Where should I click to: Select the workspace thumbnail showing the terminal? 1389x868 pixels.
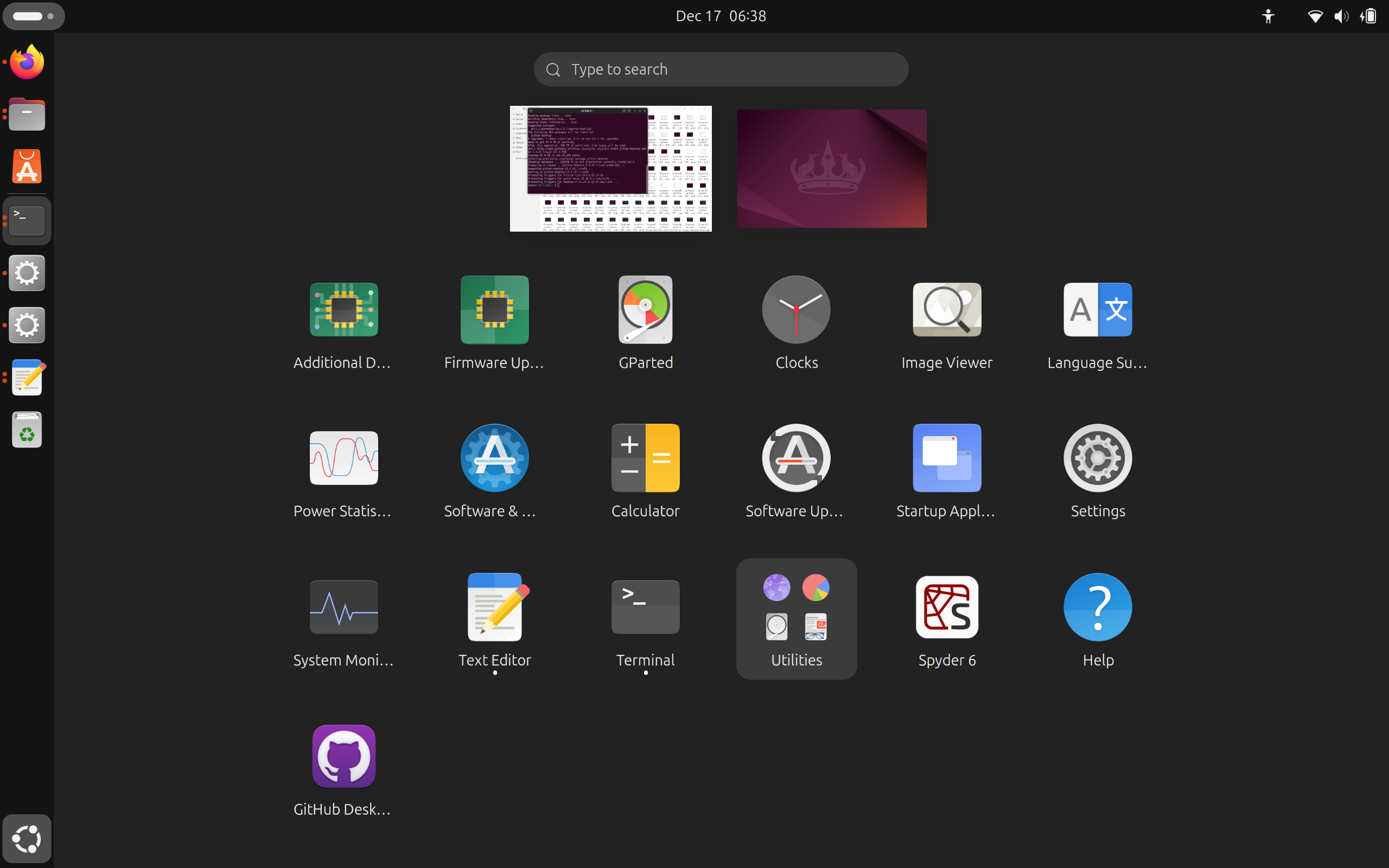coord(610,169)
